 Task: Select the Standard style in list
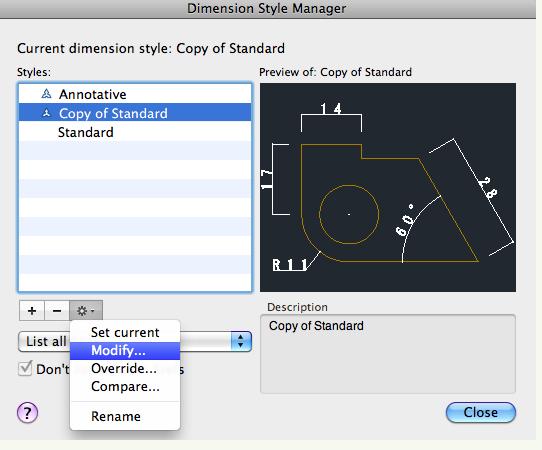(x=135, y=132)
